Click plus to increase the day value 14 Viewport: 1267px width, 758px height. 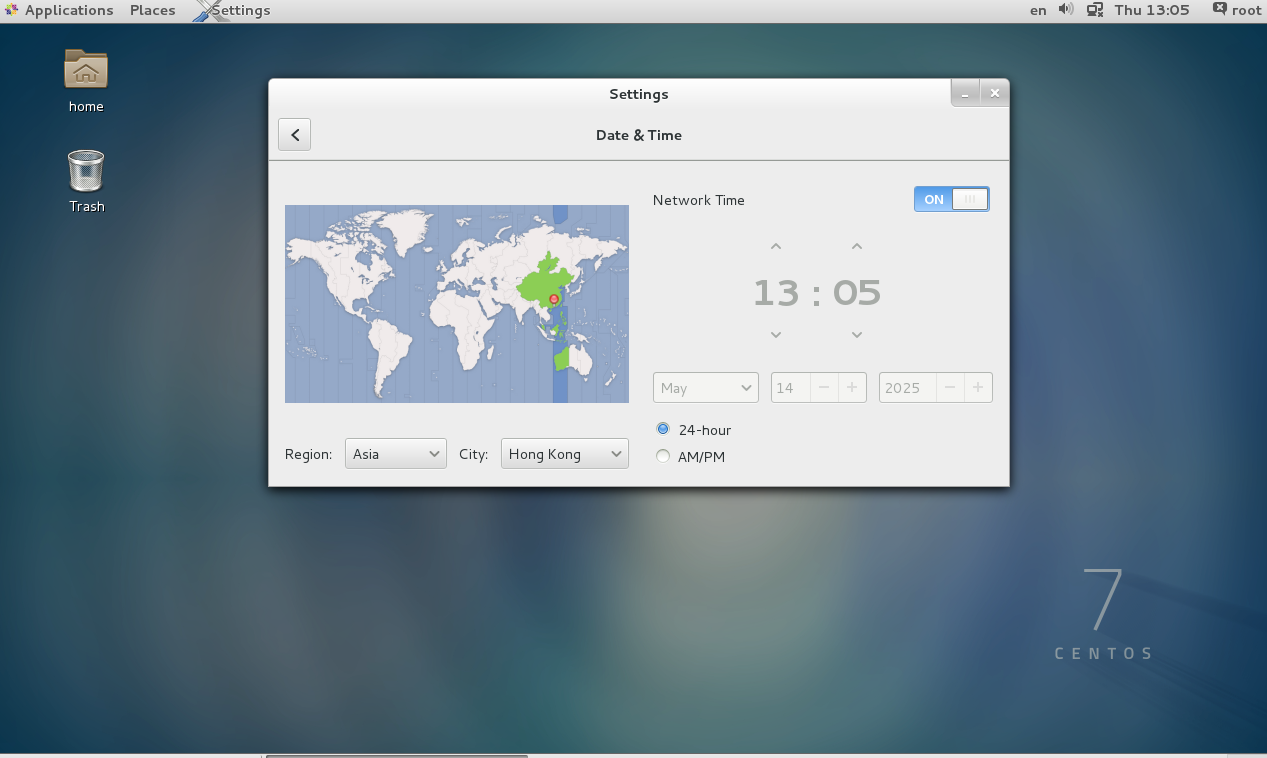click(x=851, y=387)
